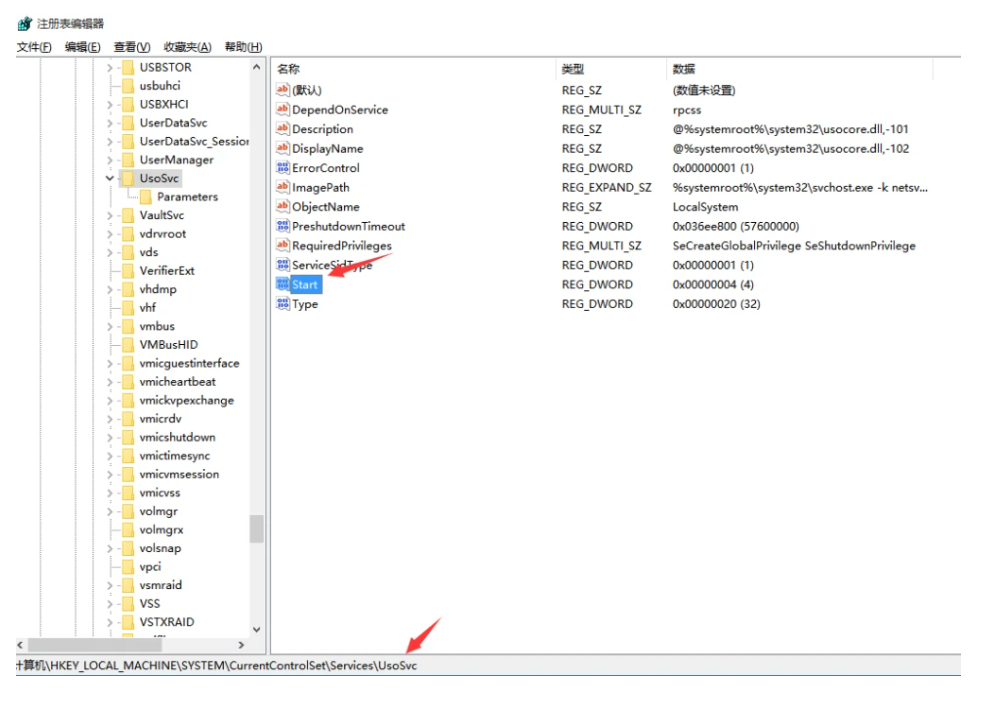Click the Registry Editor title bar icon
The image size is (993, 722).
point(24,23)
